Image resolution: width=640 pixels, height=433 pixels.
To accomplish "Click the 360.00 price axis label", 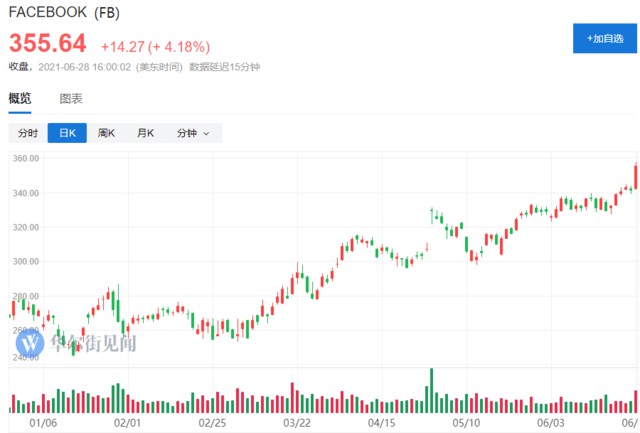I will click(x=25, y=159).
